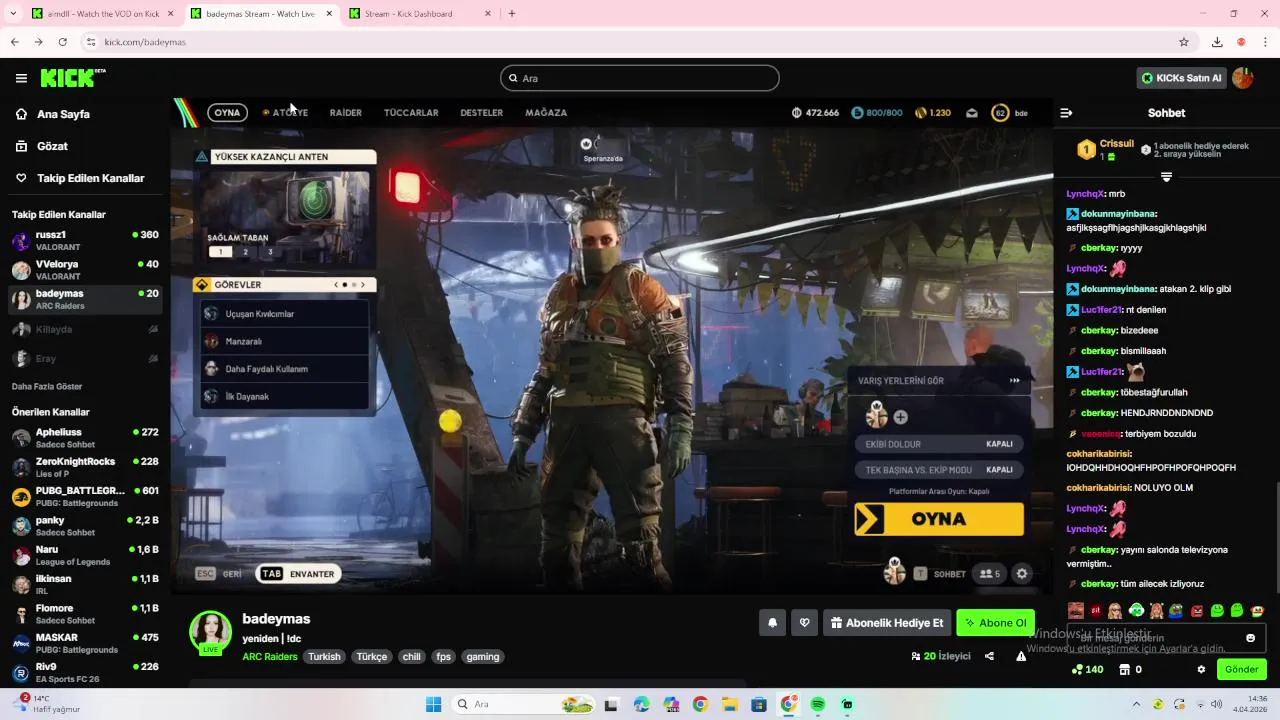This screenshot has width=1280, height=720.
Task: Bookmark this page with star icon
Action: 1184,42
